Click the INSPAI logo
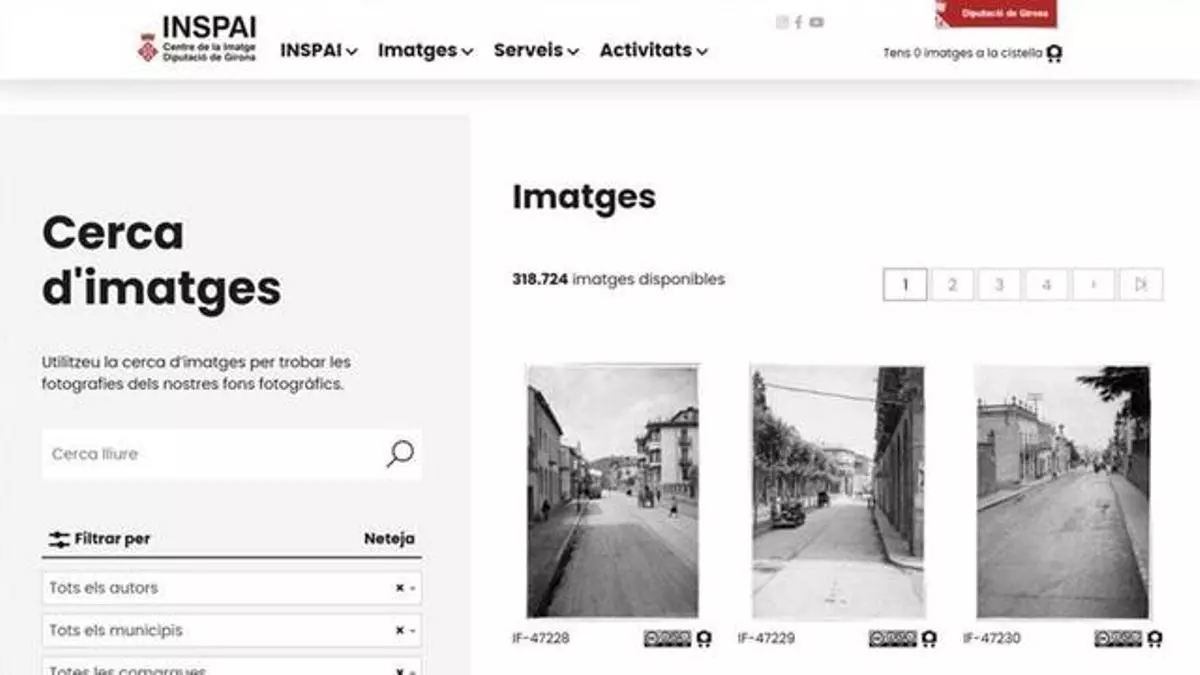The image size is (1200, 675). [197, 39]
